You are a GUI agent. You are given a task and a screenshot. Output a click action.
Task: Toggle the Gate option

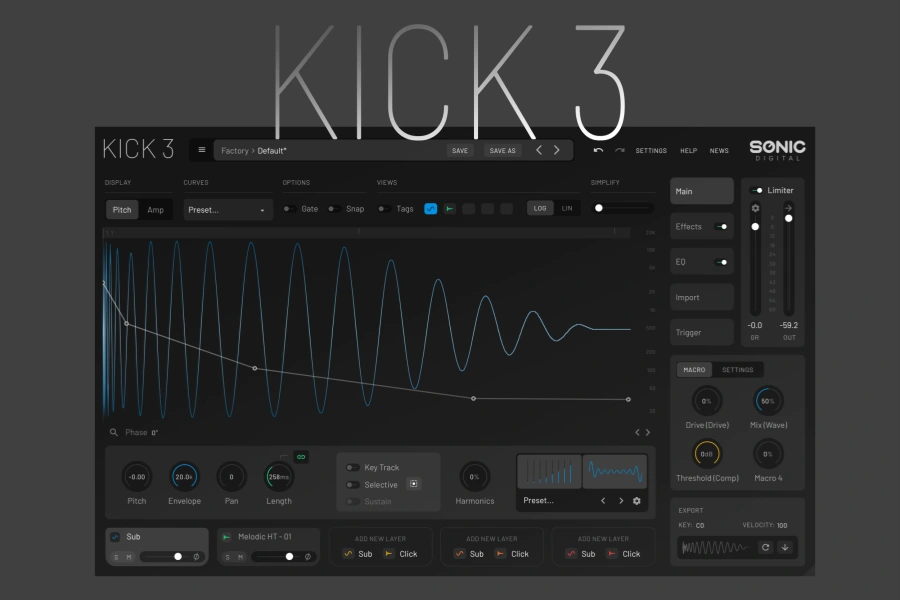click(289, 209)
